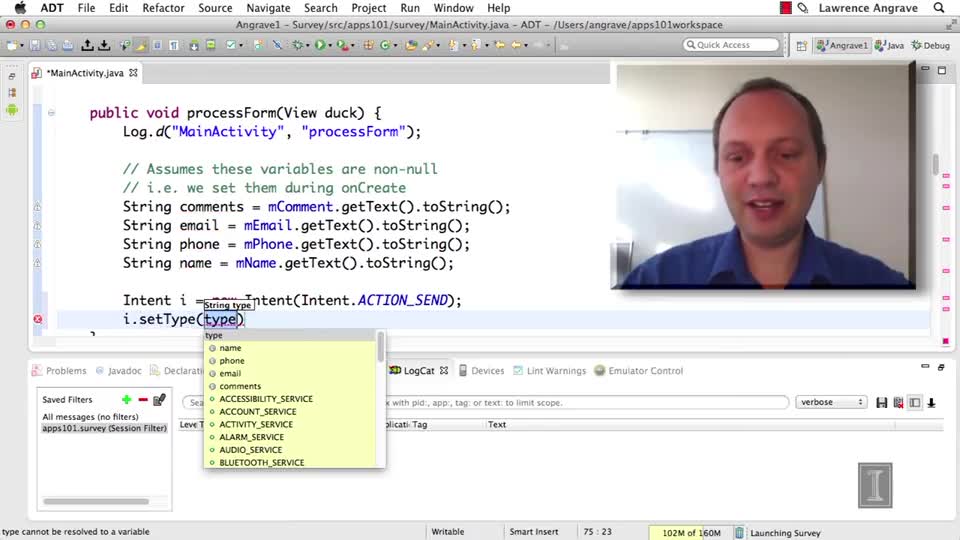Open Spotlight search in the menu bar
Viewport: 960px width, 540px height.
click(x=939, y=8)
